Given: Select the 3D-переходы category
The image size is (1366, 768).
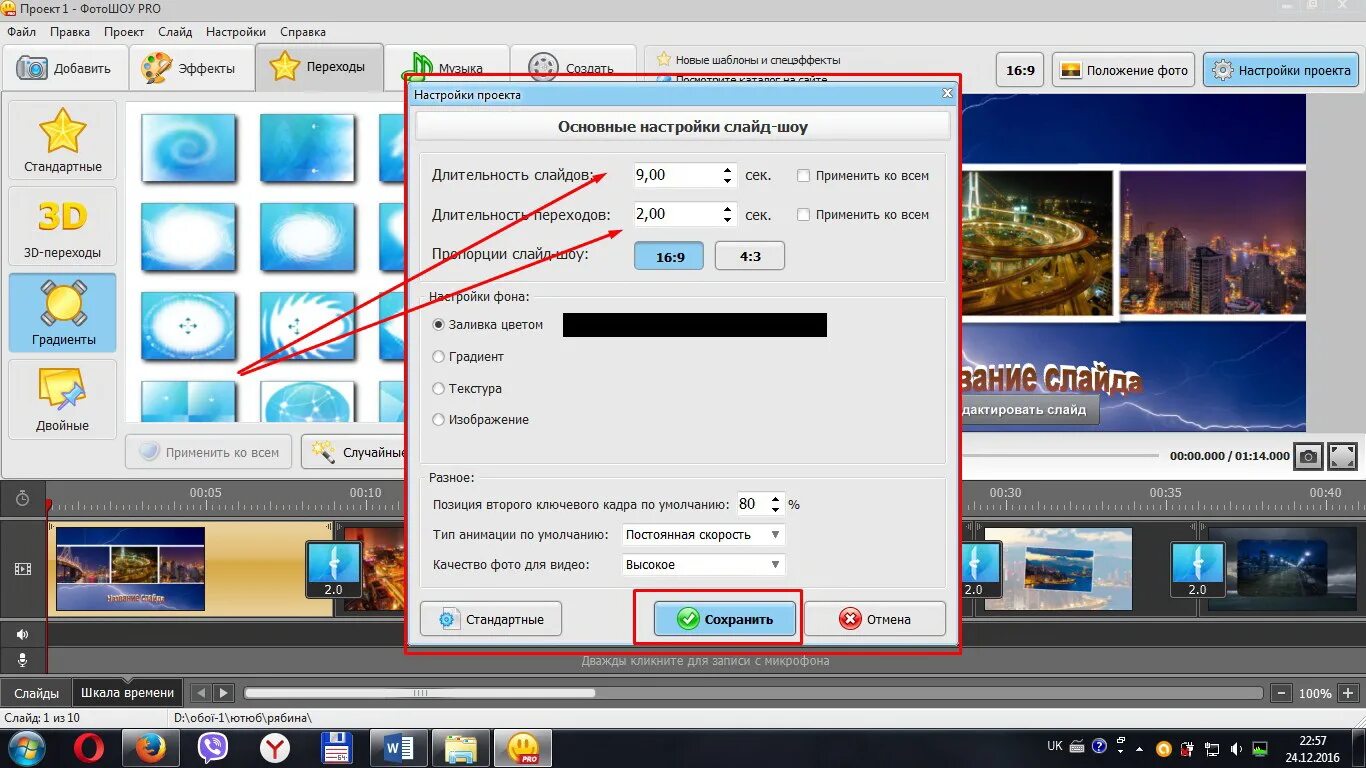Looking at the screenshot, I should point(62,227).
